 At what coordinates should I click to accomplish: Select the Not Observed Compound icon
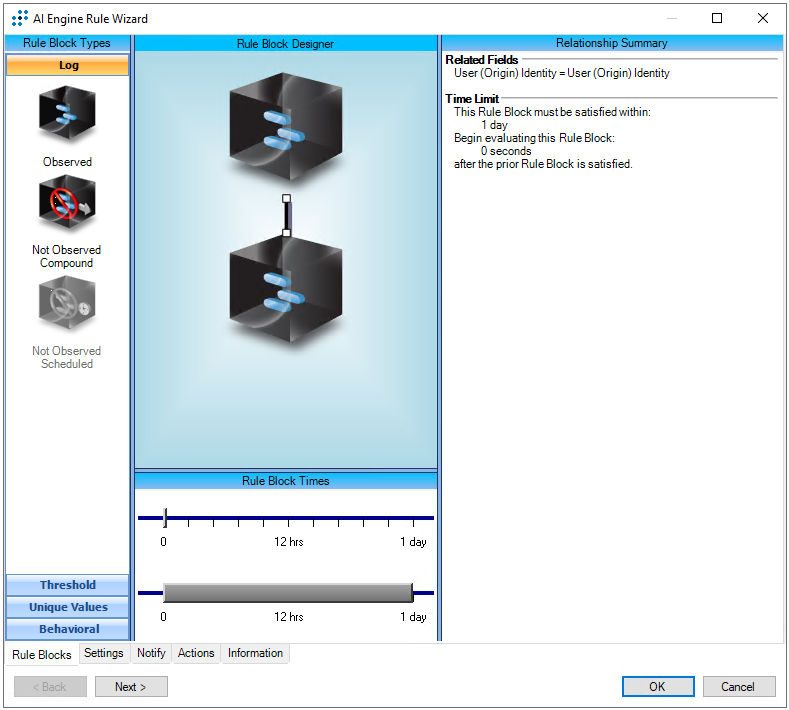(x=67, y=204)
